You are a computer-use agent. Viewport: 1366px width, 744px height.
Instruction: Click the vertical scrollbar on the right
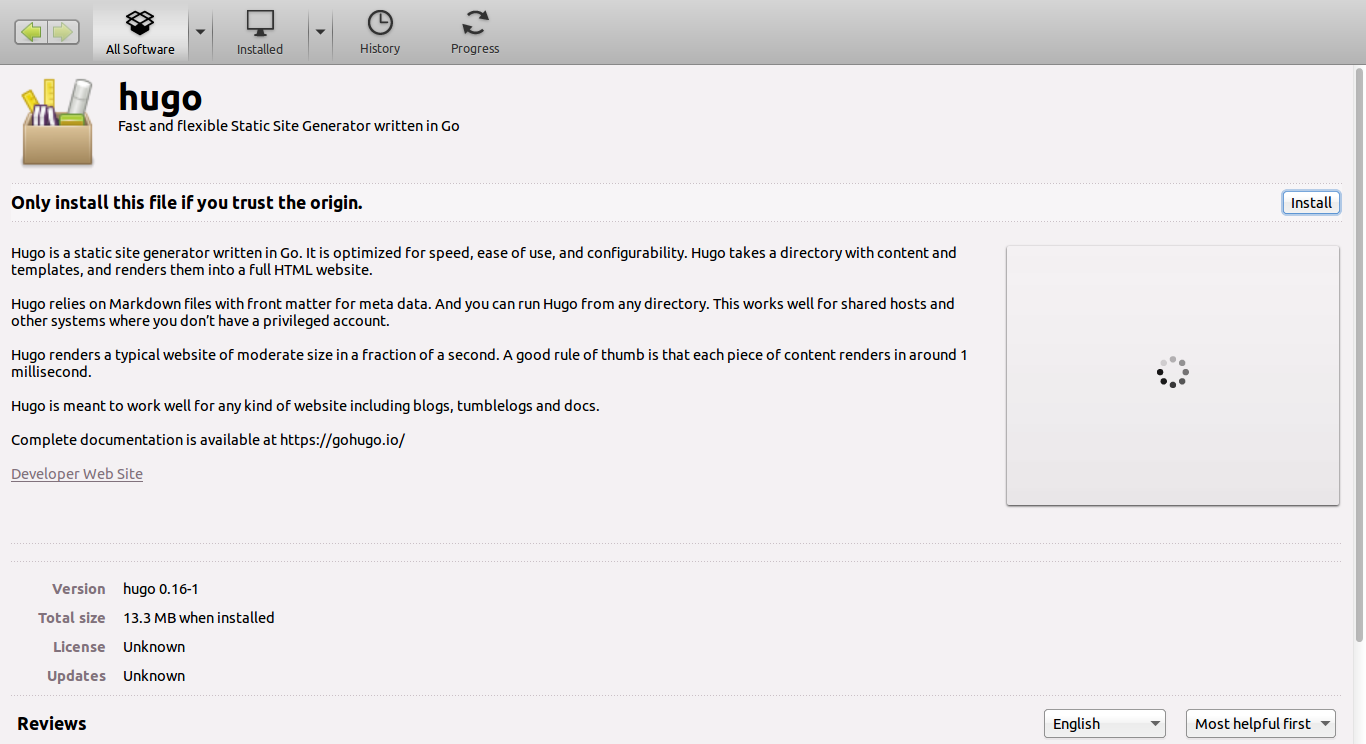(x=1359, y=355)
